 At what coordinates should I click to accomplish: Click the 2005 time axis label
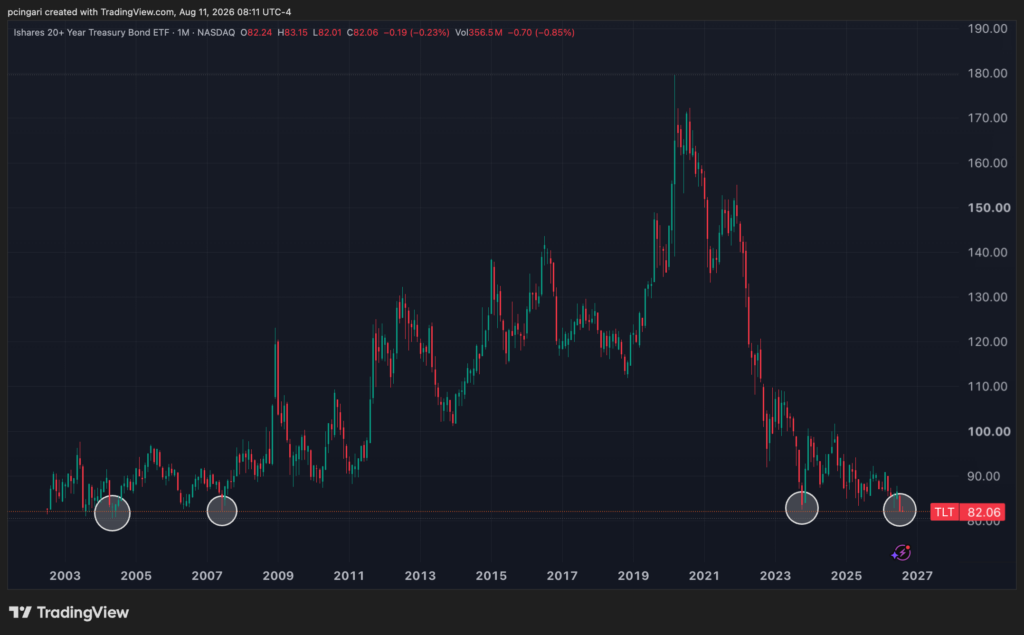coord(136,576)
